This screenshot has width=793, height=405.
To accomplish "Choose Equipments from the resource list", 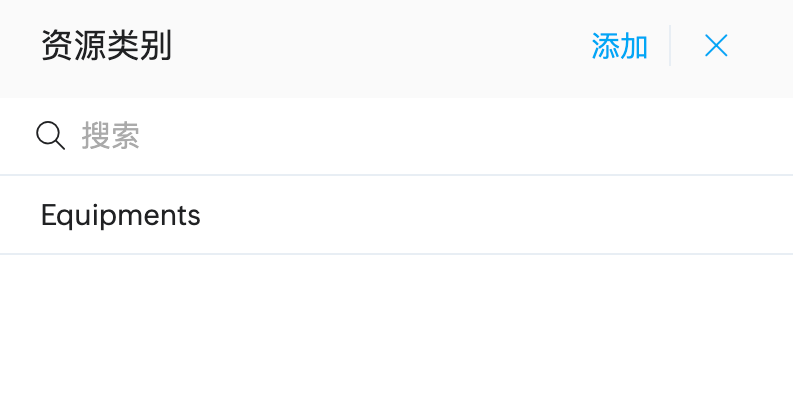I will click(x=121, y=215).
